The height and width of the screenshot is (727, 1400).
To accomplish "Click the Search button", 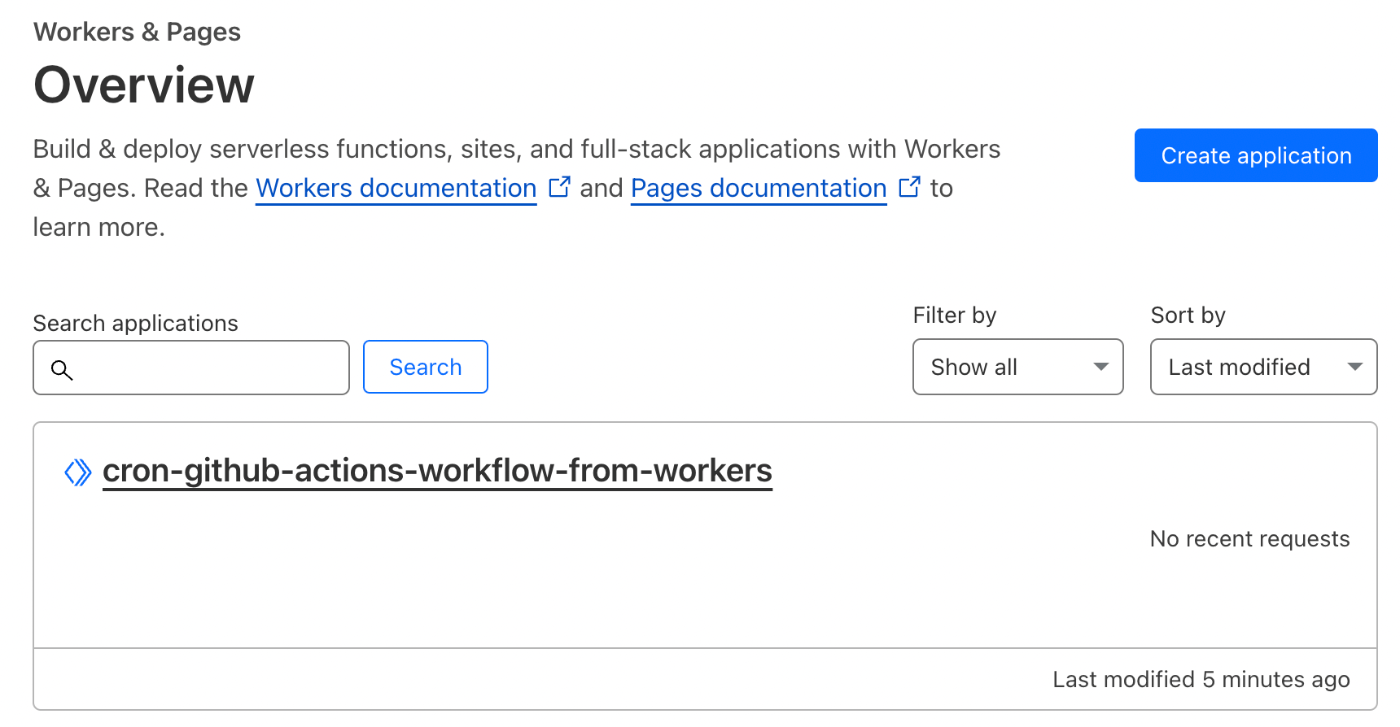I will coord(425,367).
